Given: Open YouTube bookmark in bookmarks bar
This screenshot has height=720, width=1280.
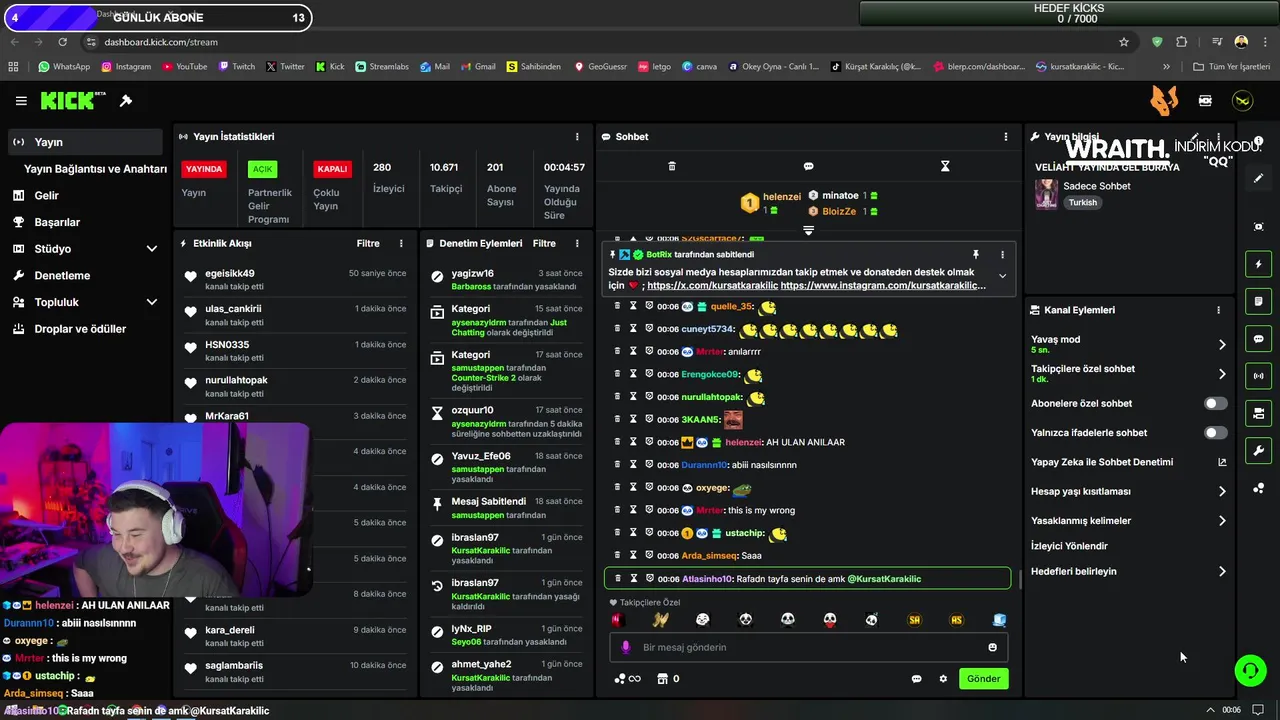Looking at the screenshot, I should pos(184,67).
